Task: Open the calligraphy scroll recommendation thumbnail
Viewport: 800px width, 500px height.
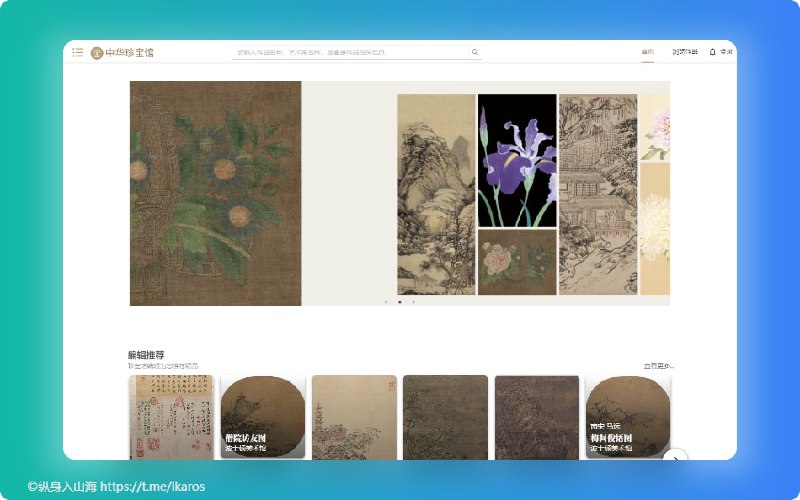Action: (x=171, y=417)
